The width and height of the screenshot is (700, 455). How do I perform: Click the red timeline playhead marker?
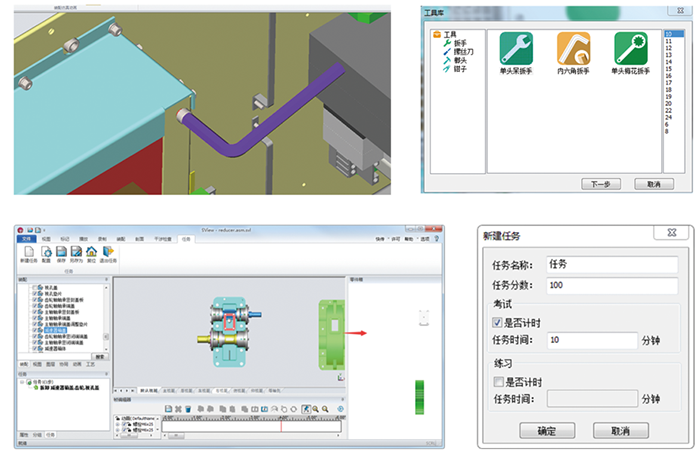[x=281, y=426]
